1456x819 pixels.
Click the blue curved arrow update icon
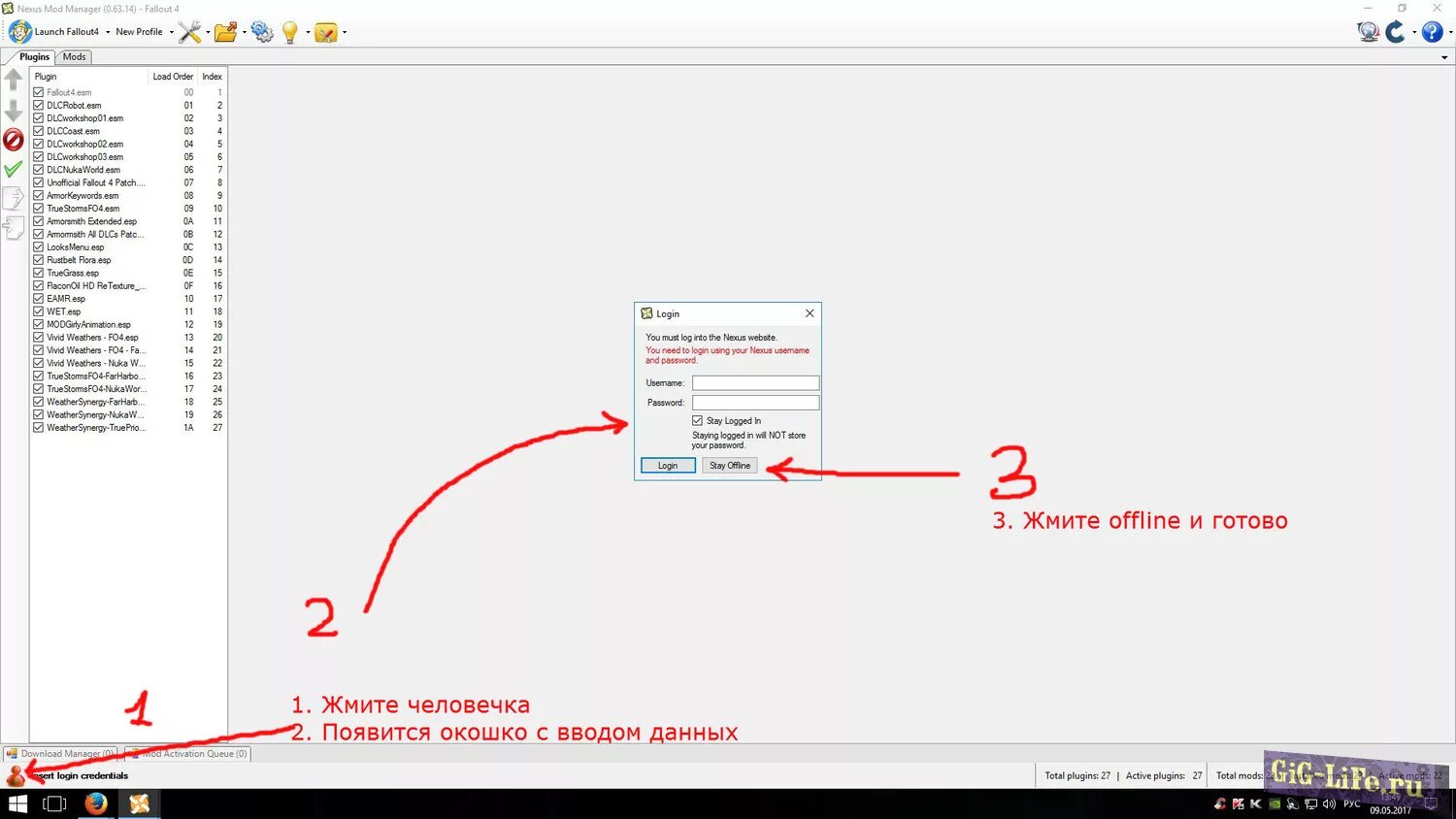point(1395,32)
